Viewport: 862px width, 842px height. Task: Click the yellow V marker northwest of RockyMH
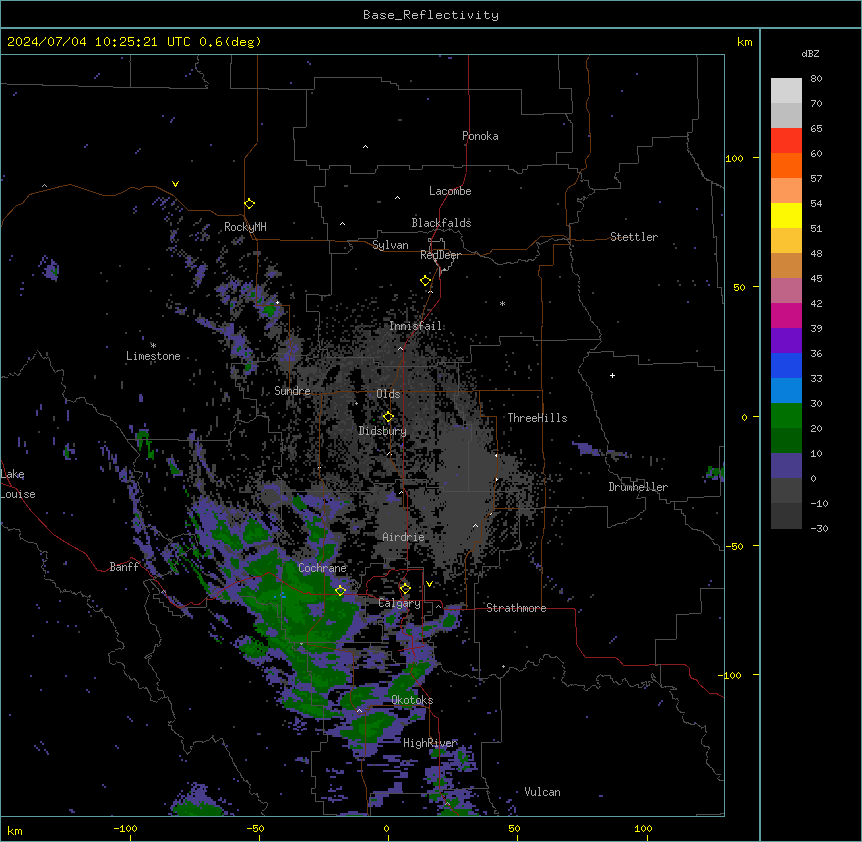[175, 184]
